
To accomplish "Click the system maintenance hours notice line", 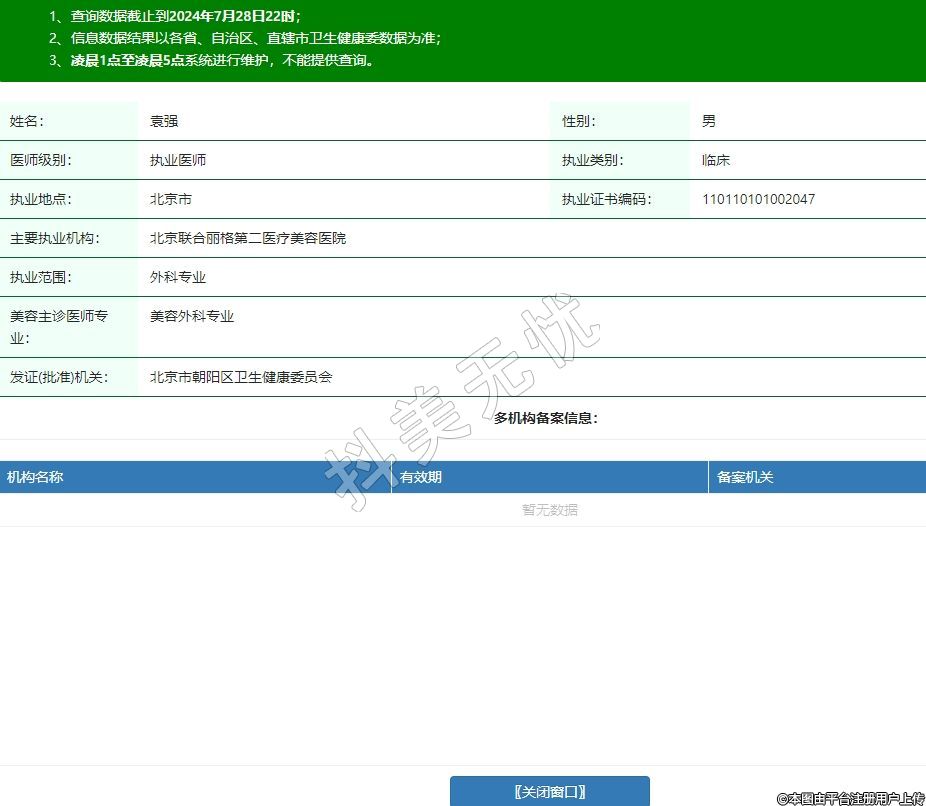I will (211, 60).
